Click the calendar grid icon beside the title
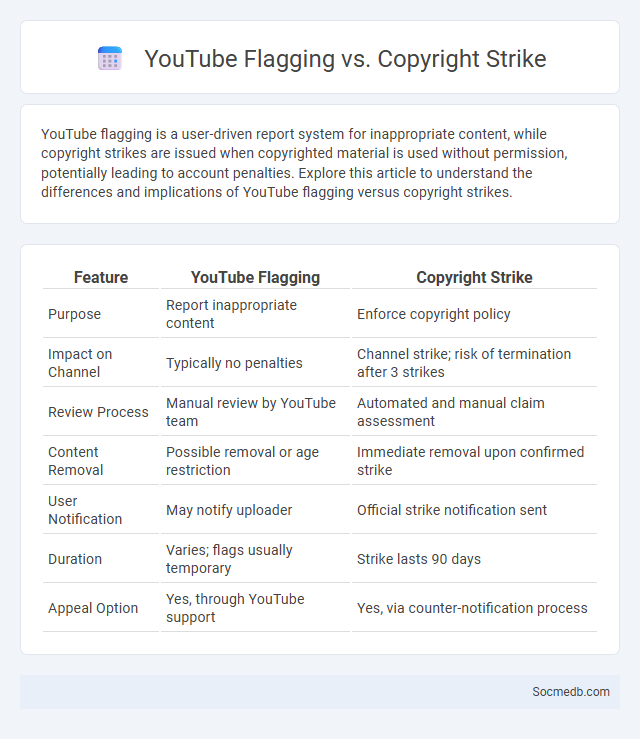The height and width of the screenshot is (739, 640). coord(110,58)
